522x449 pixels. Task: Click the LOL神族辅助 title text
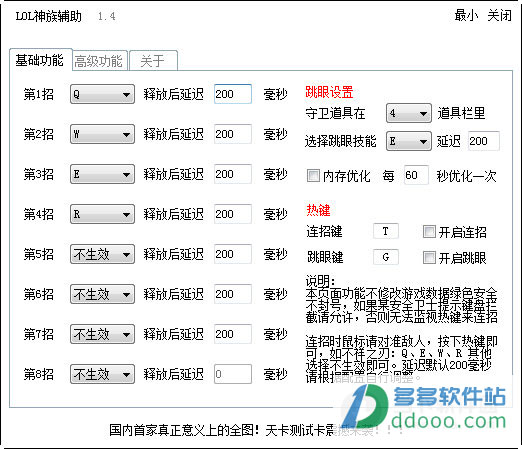click(x=49, y=16)
